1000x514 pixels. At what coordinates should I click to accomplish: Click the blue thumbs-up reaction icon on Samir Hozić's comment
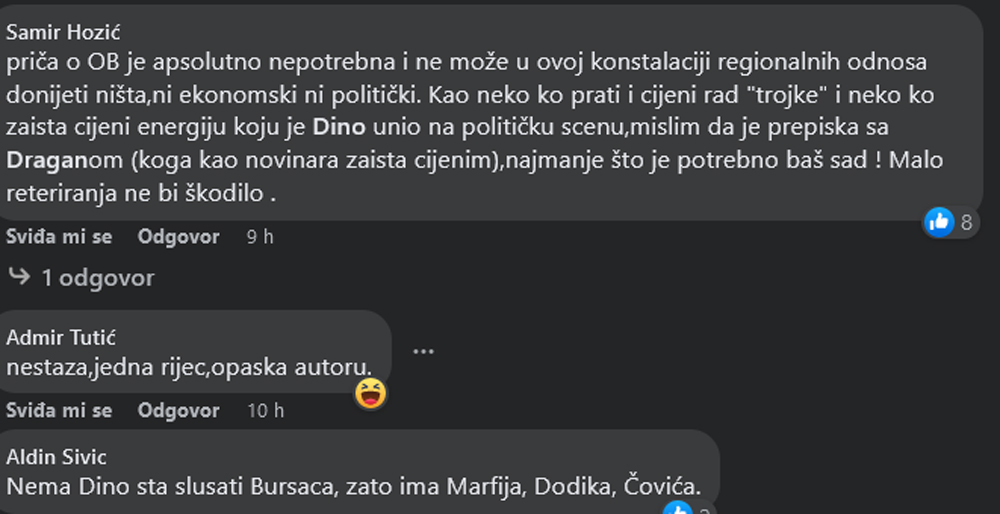click(939, 223)
